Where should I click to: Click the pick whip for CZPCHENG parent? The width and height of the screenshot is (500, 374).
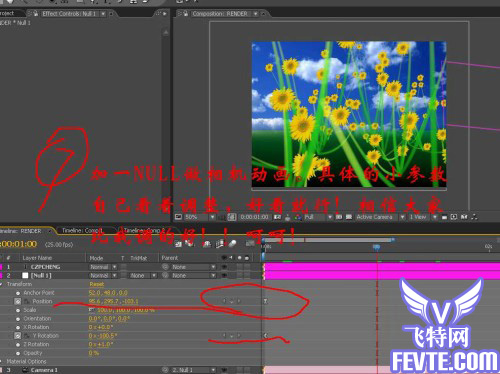click(x=165, y=267)
